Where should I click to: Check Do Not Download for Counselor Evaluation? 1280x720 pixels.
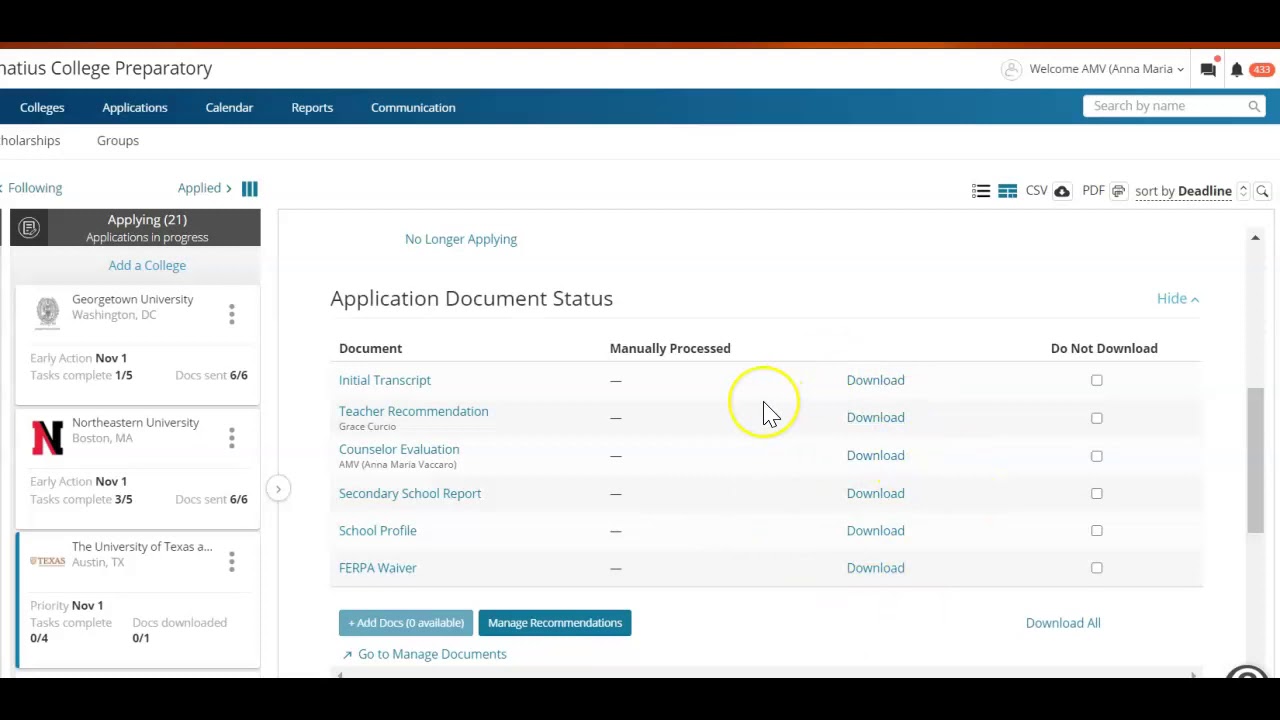1097,456
